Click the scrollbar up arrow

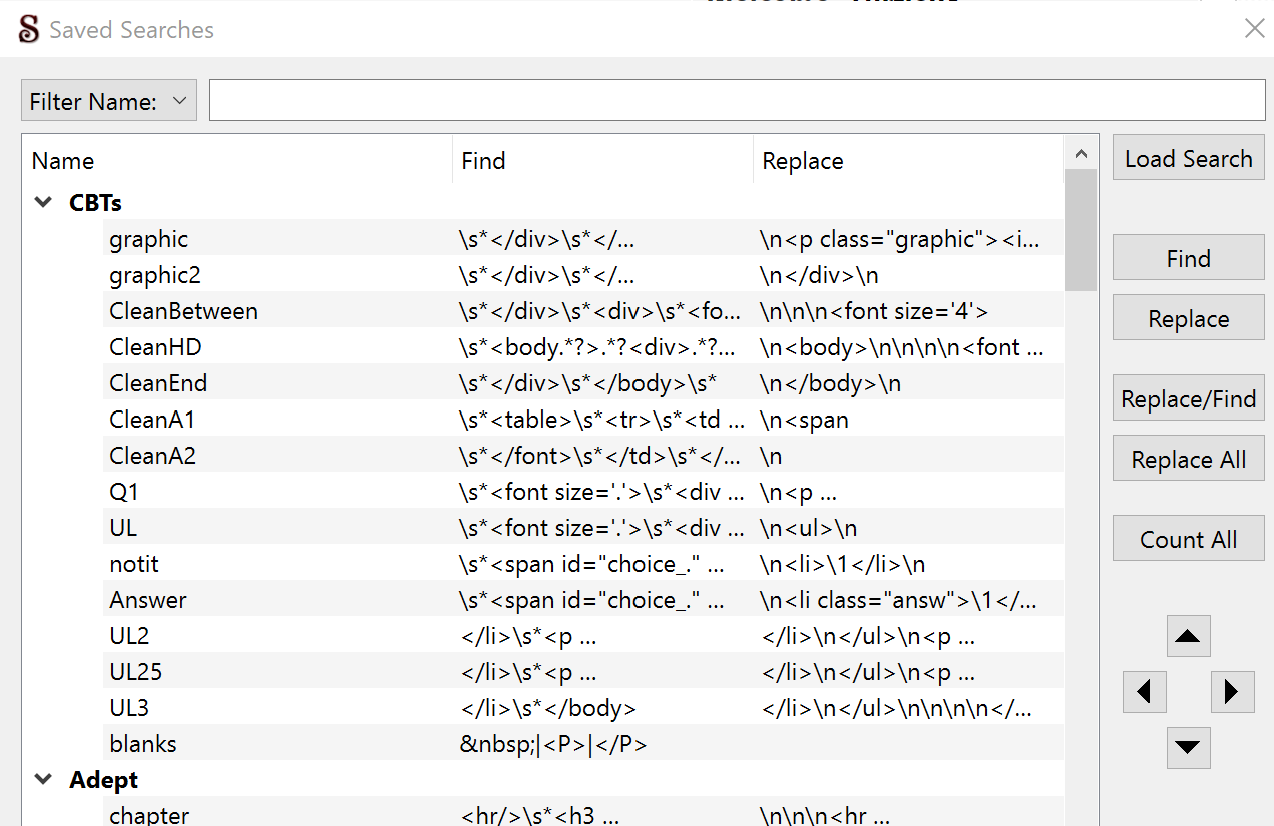tap(1080, 154)
